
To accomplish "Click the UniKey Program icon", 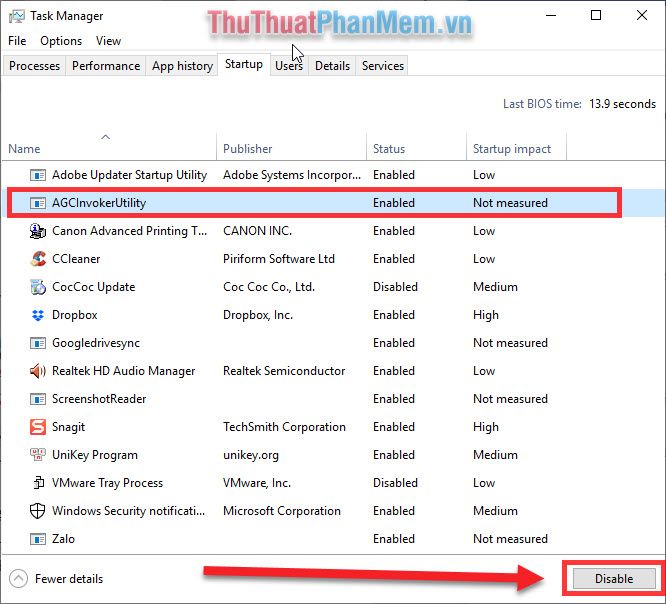I will 38,454.
